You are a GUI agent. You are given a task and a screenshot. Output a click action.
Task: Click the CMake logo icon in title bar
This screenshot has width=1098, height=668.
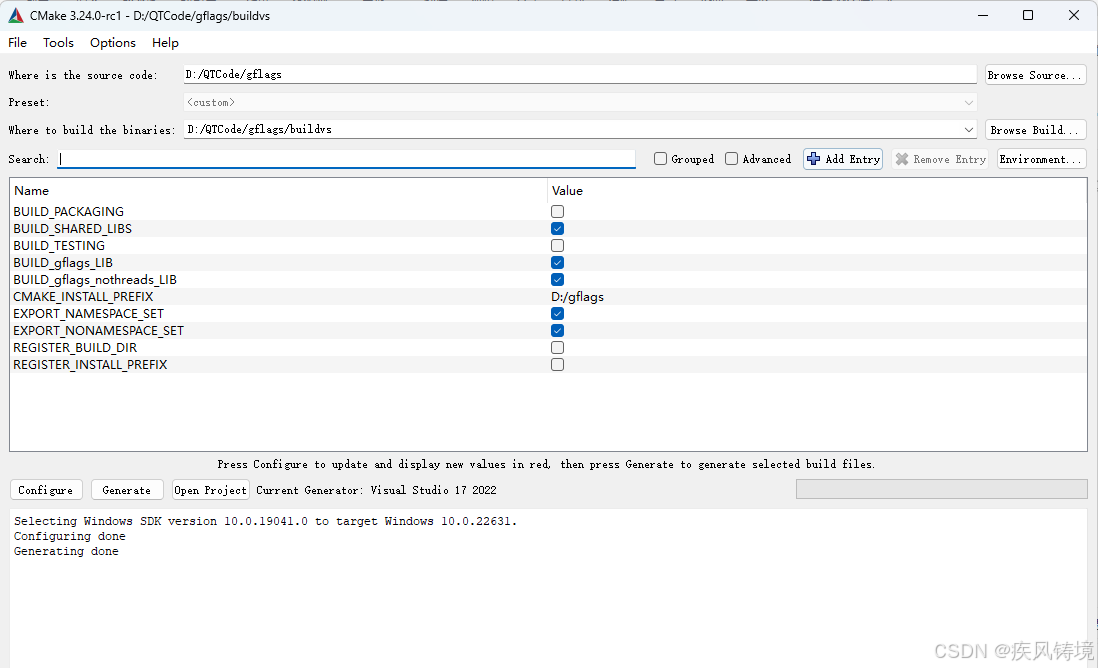coord(15,15)
